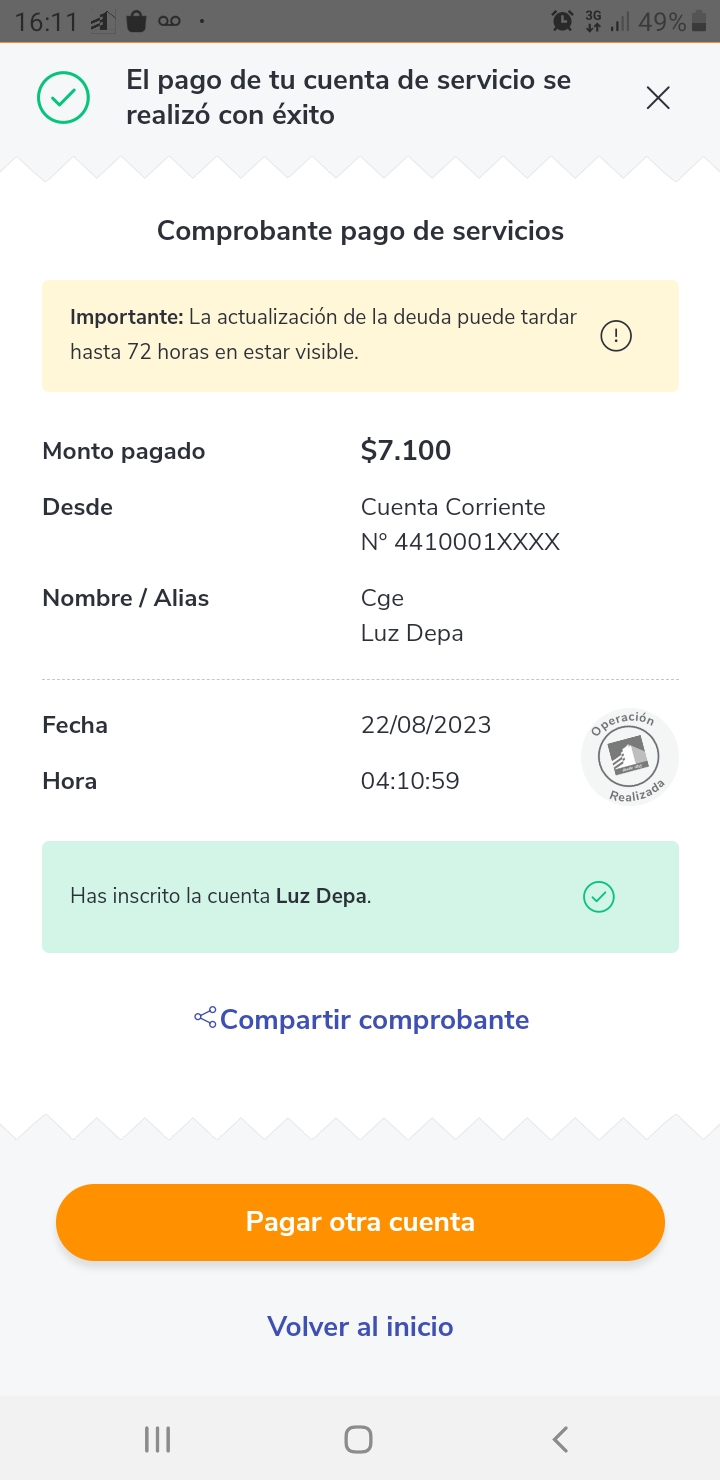
Task: Tap the share icon beside Compartir comprobante
Action: 205,1019
